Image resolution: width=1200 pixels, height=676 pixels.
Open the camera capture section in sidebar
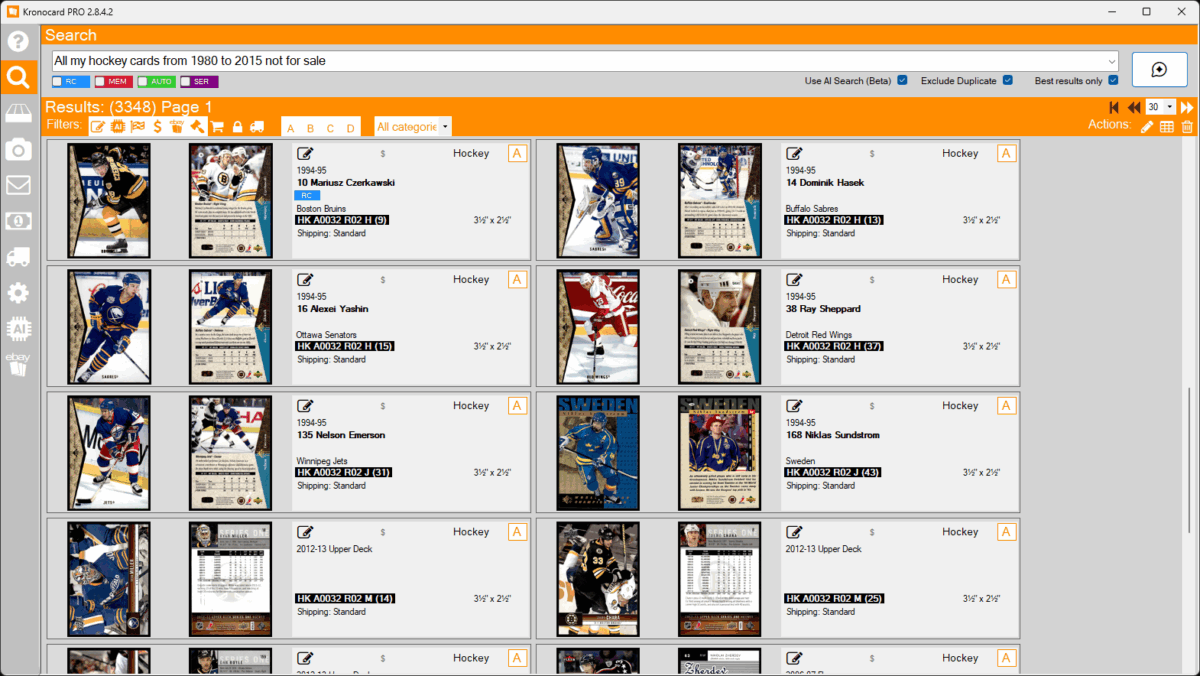pyautogui.click(x=18, y=150)
